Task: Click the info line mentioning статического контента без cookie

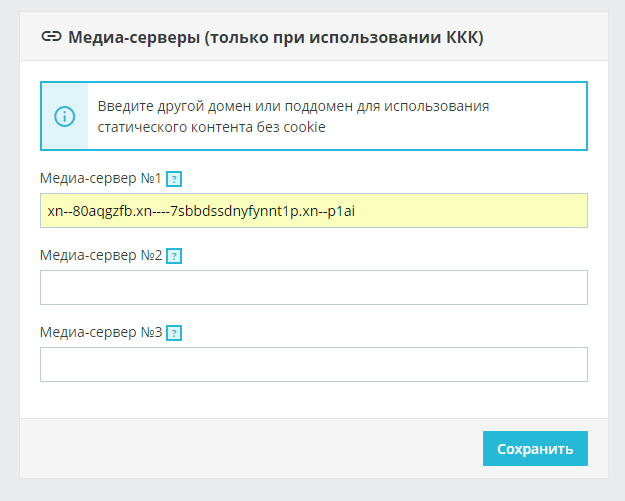Action: coord(212,127)
